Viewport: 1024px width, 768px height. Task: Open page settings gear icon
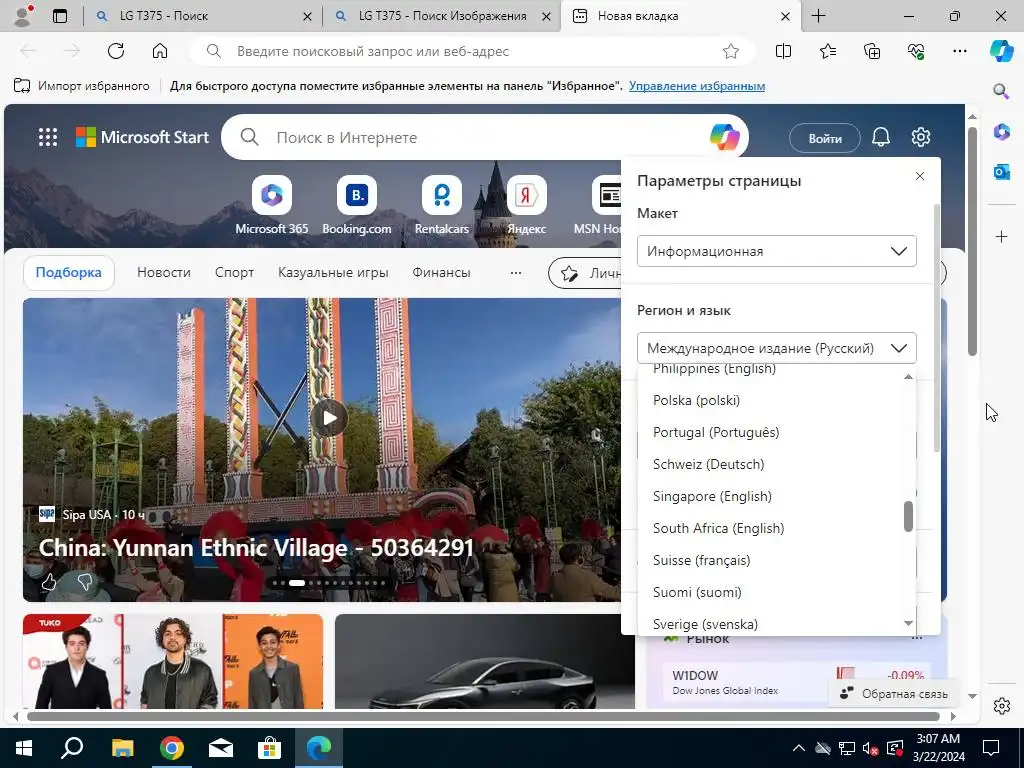point(921,137)
